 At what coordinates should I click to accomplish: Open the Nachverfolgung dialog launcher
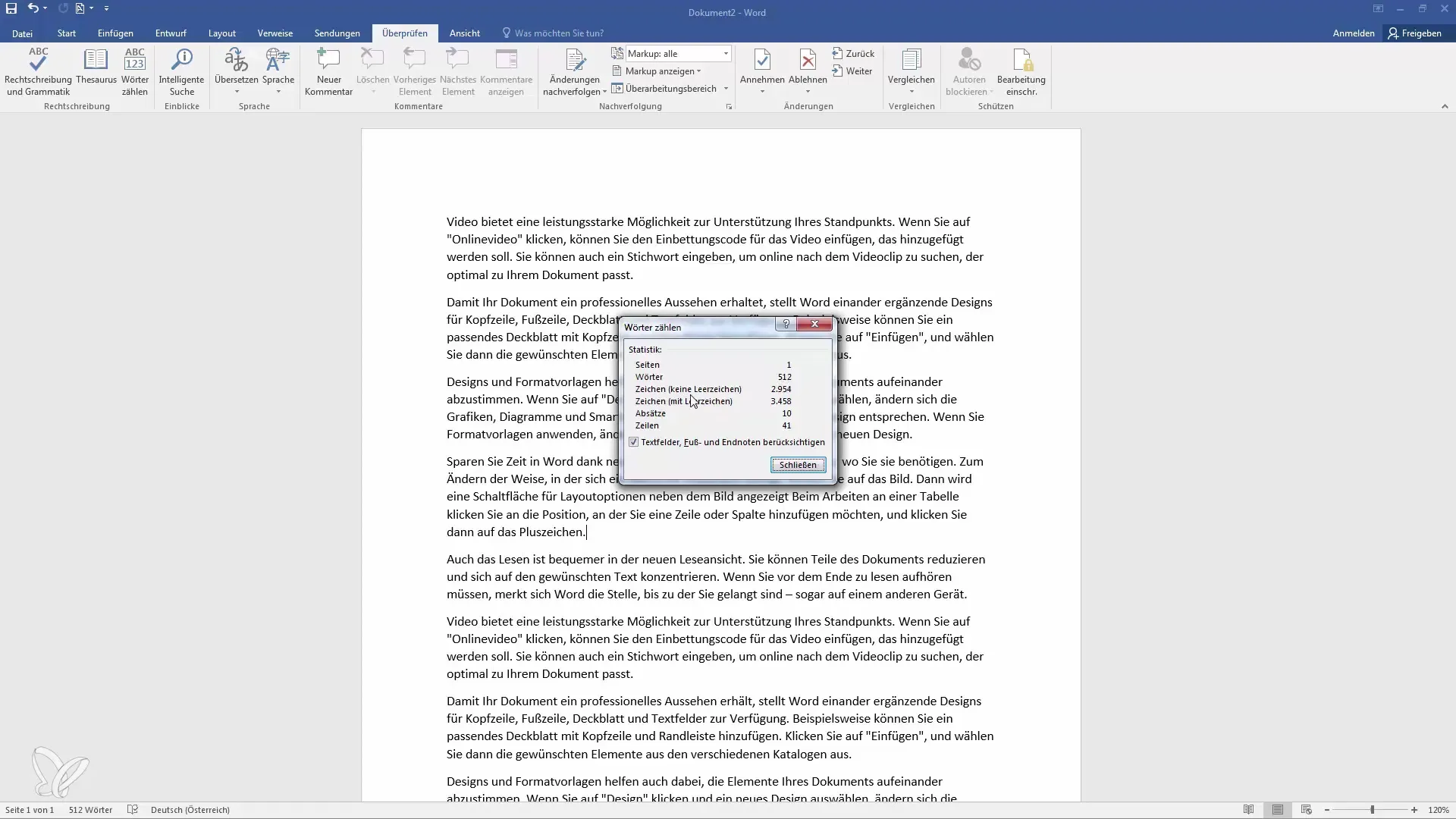[729, 107]
